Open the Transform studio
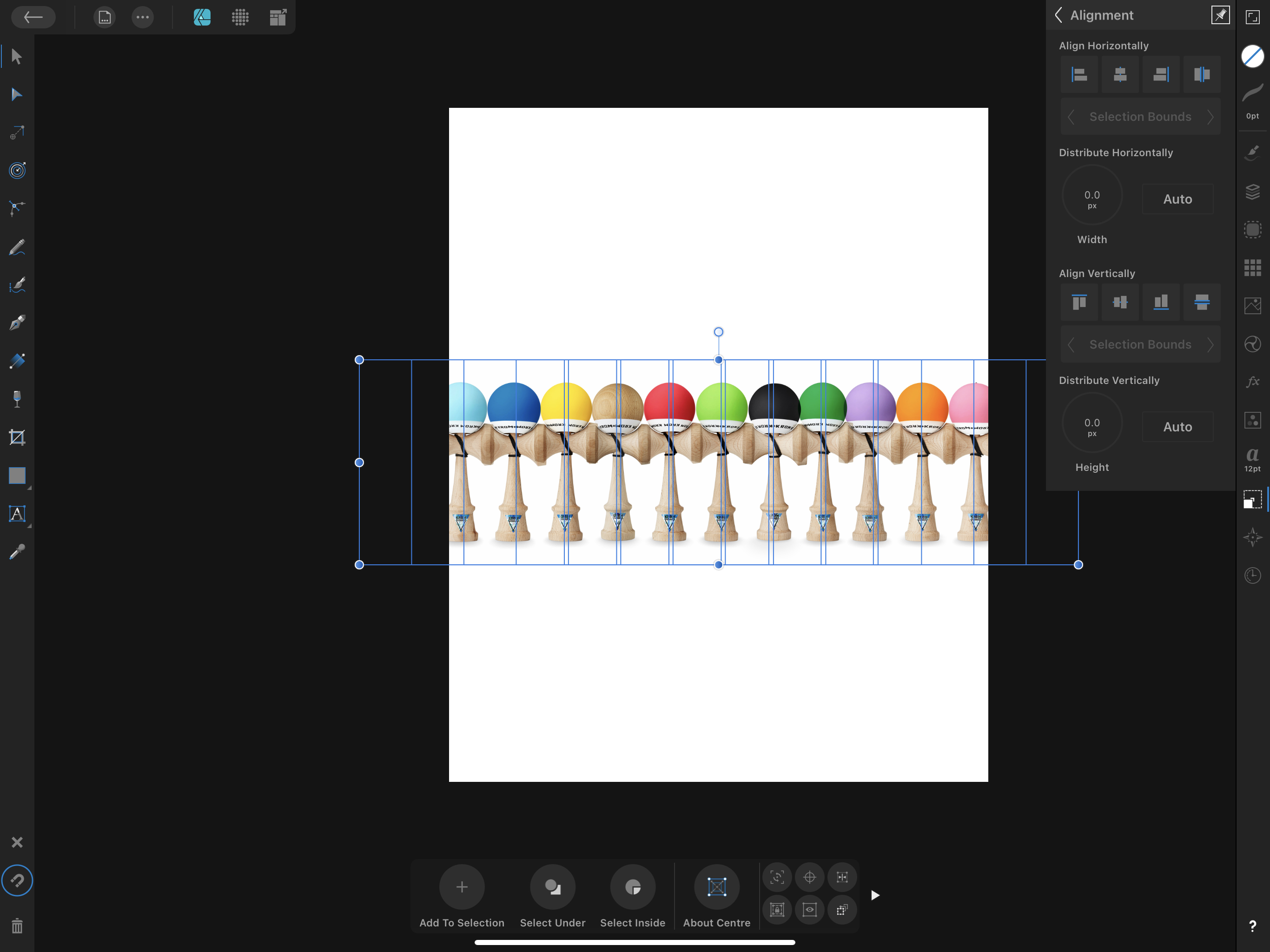The image size is (1270, 952). point(1252,500)
